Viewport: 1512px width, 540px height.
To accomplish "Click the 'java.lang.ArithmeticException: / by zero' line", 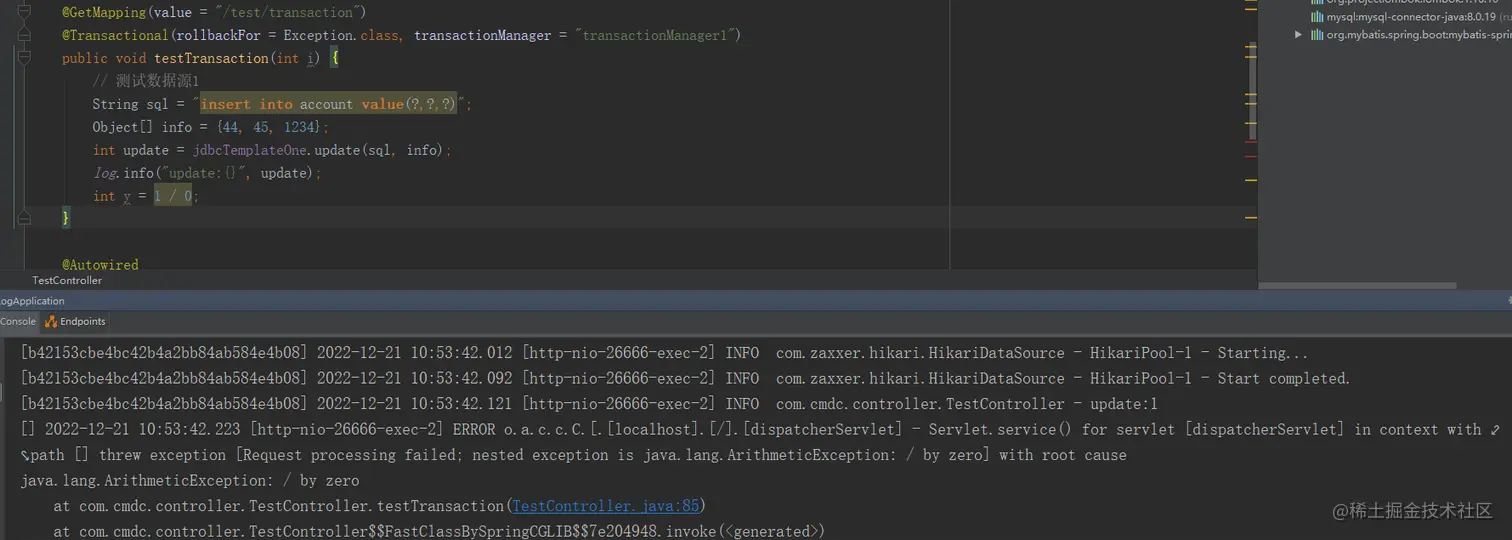I will coord(189,480).
